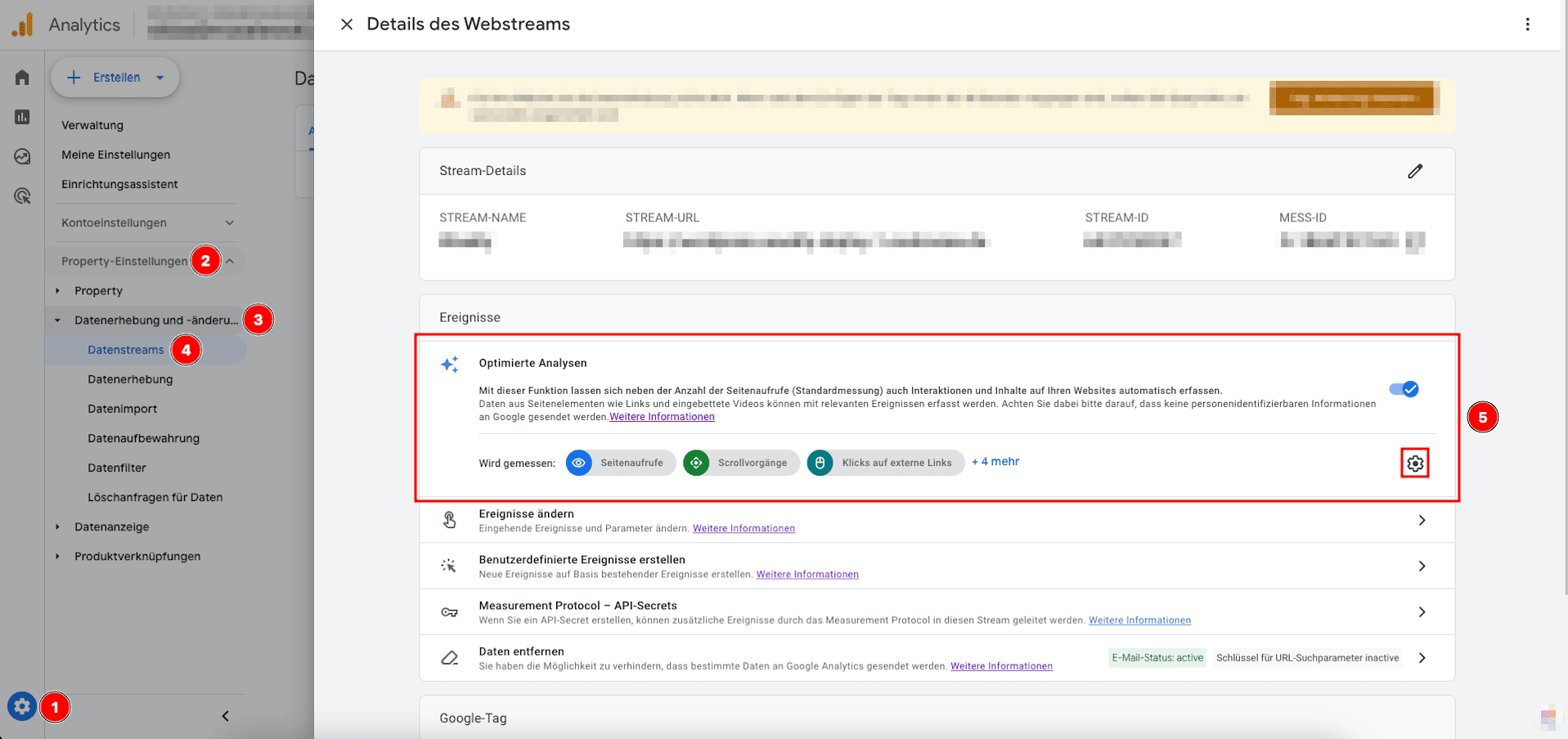Open Datenaufbewahrung menu item

(143, 438)
